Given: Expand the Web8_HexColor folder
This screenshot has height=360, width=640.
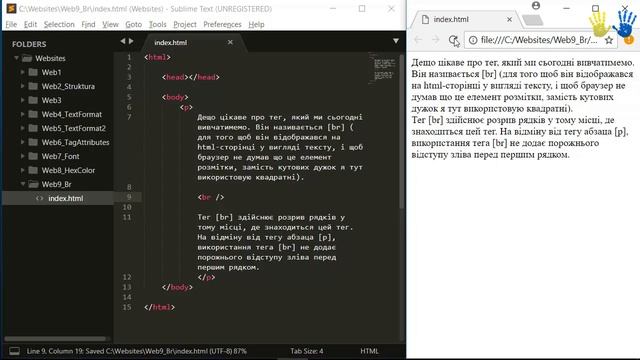Looking at the screenshot, I should click(23, 170).
